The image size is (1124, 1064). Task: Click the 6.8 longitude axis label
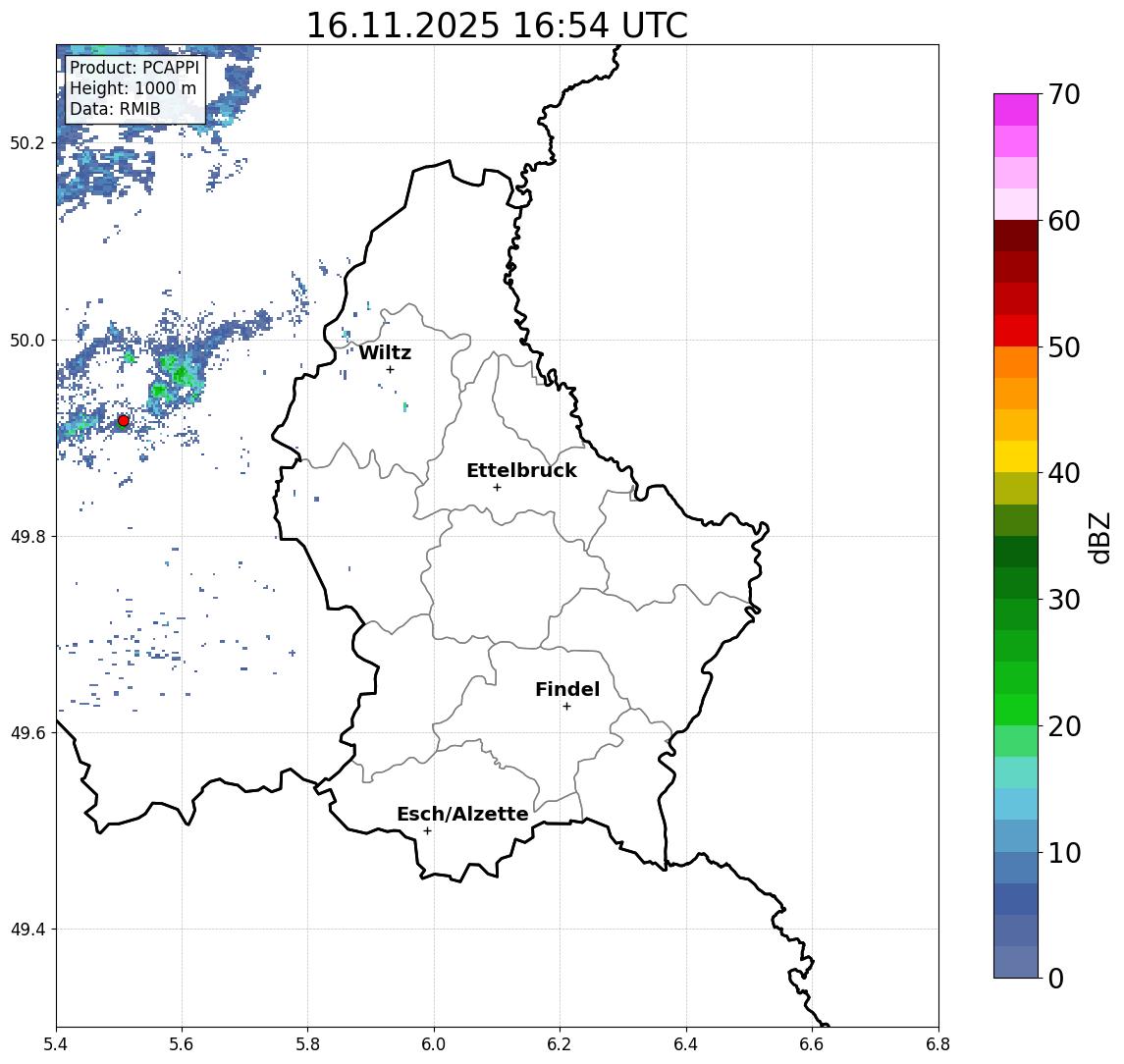[x=938, y=1044]
